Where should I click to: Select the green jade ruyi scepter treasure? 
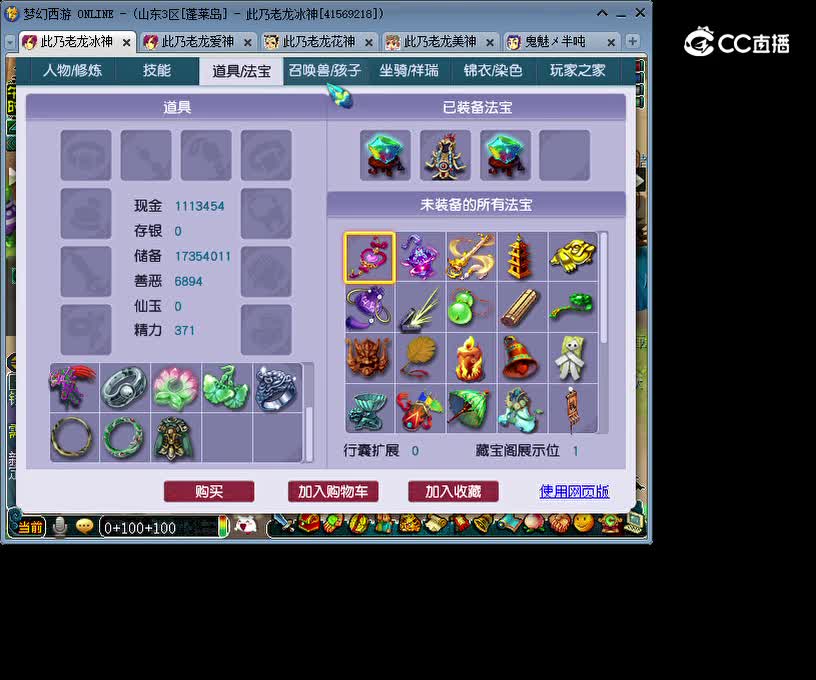pos(572,308)
